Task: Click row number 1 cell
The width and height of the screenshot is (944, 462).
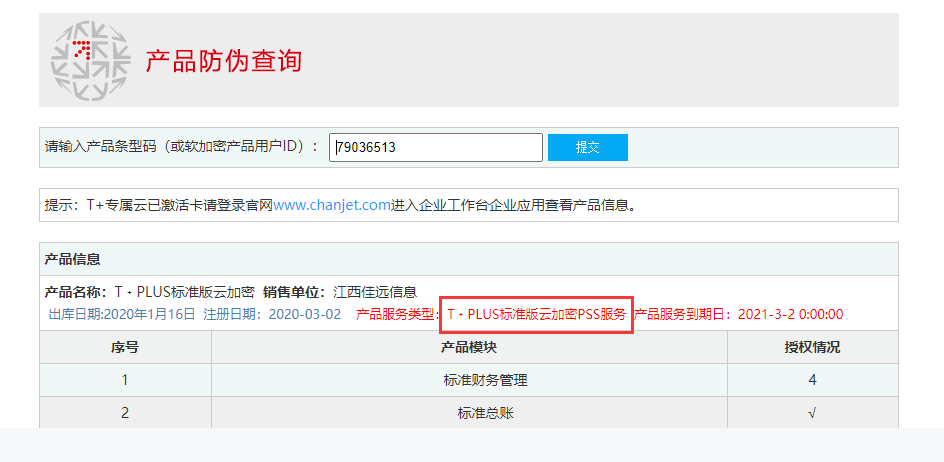Action: click(125, 380)
